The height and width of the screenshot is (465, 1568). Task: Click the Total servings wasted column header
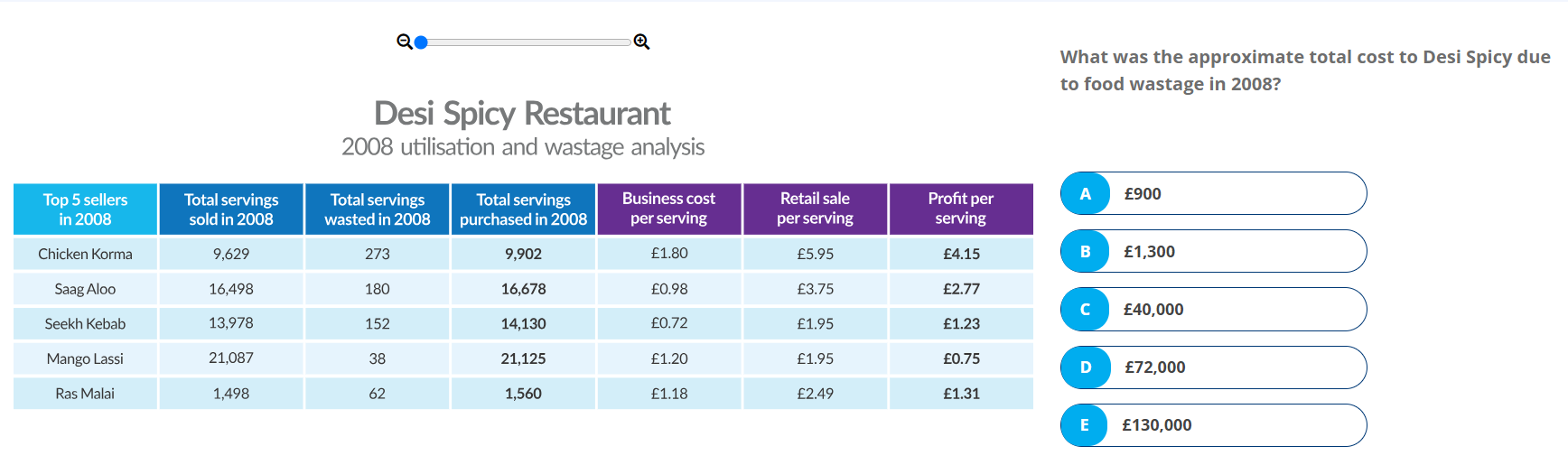(378, 209)
